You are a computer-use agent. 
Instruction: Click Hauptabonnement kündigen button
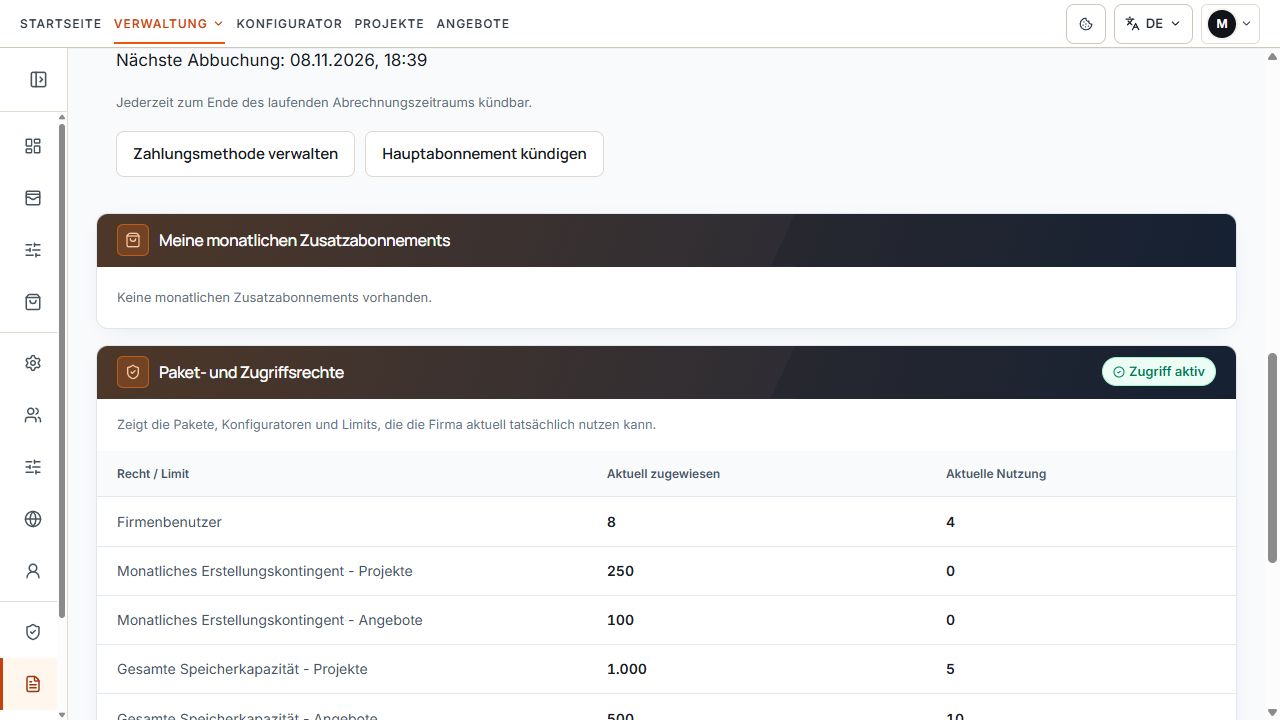pyautogui.click(x=484, y=154)
